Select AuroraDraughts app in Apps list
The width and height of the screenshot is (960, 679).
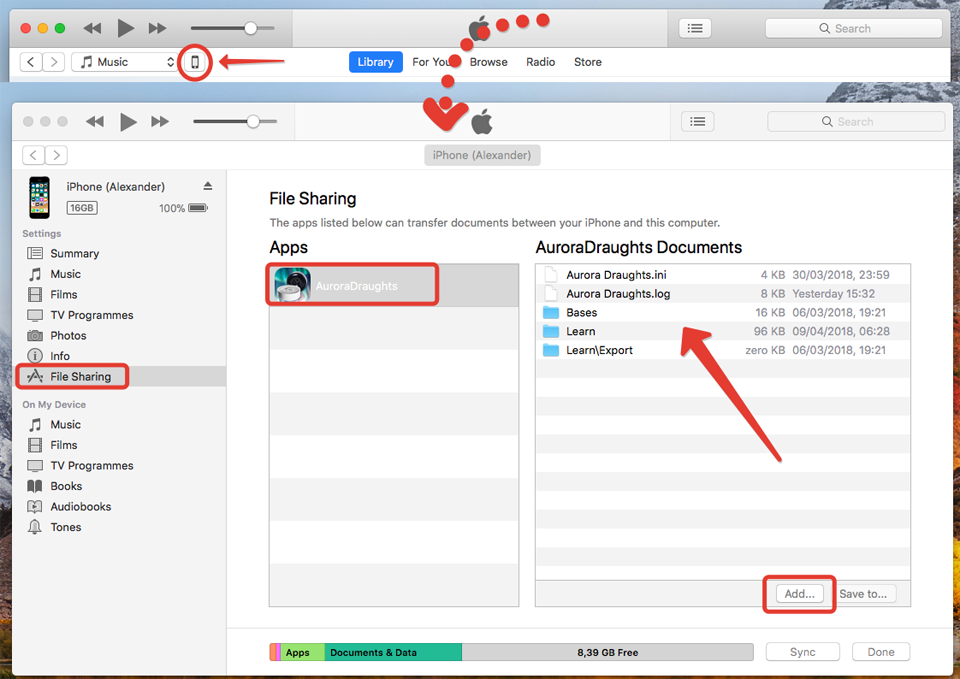click(394, 285)
